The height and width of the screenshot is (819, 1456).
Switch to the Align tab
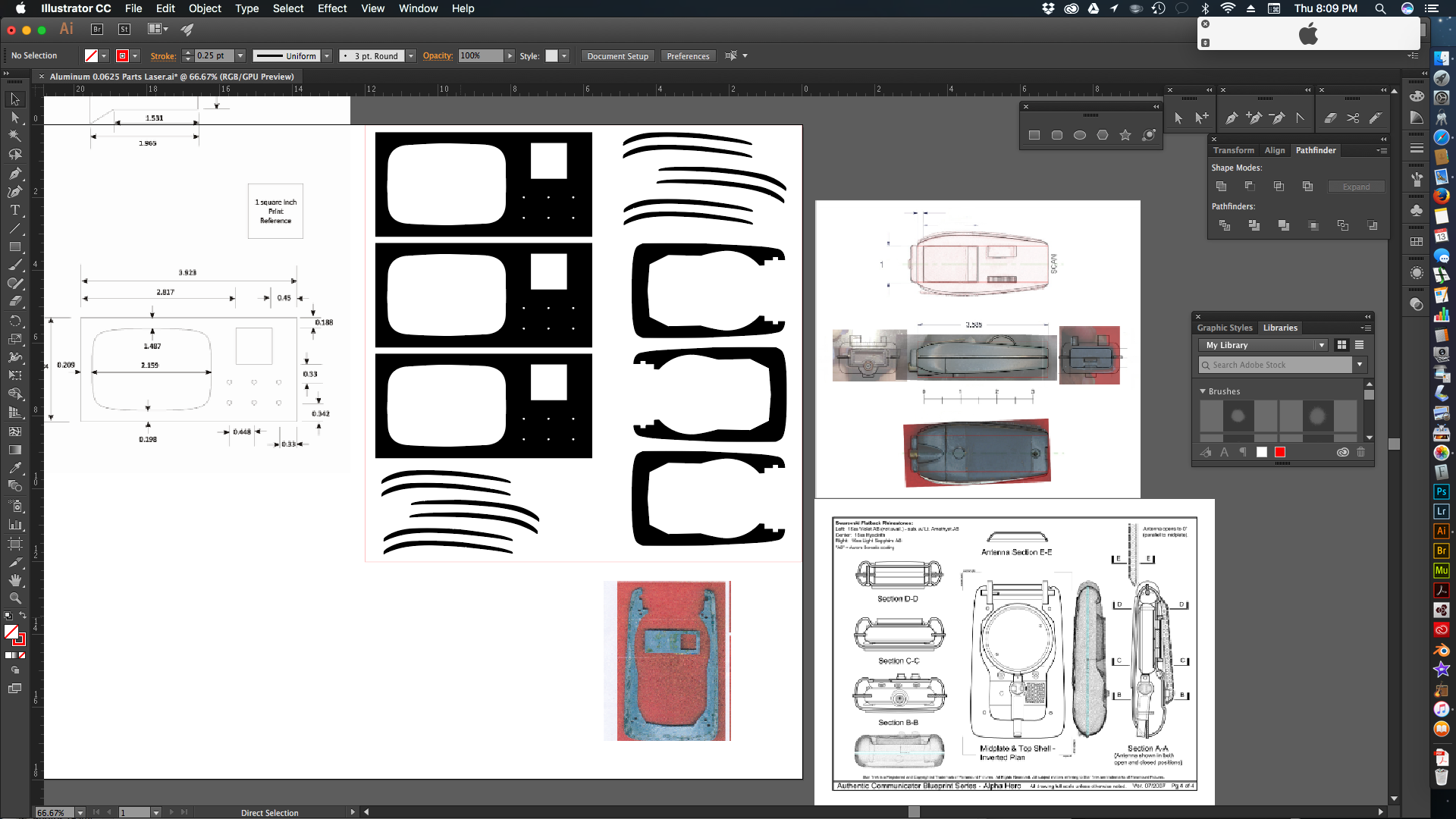(1275, 150)
